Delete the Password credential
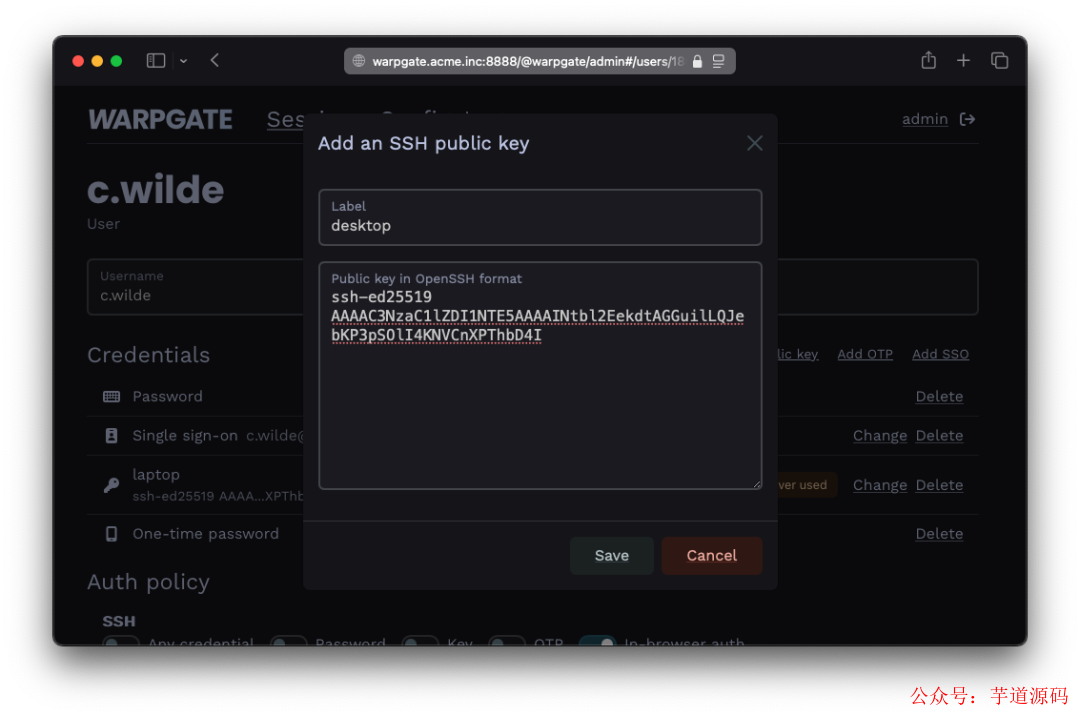 point(939,397)
